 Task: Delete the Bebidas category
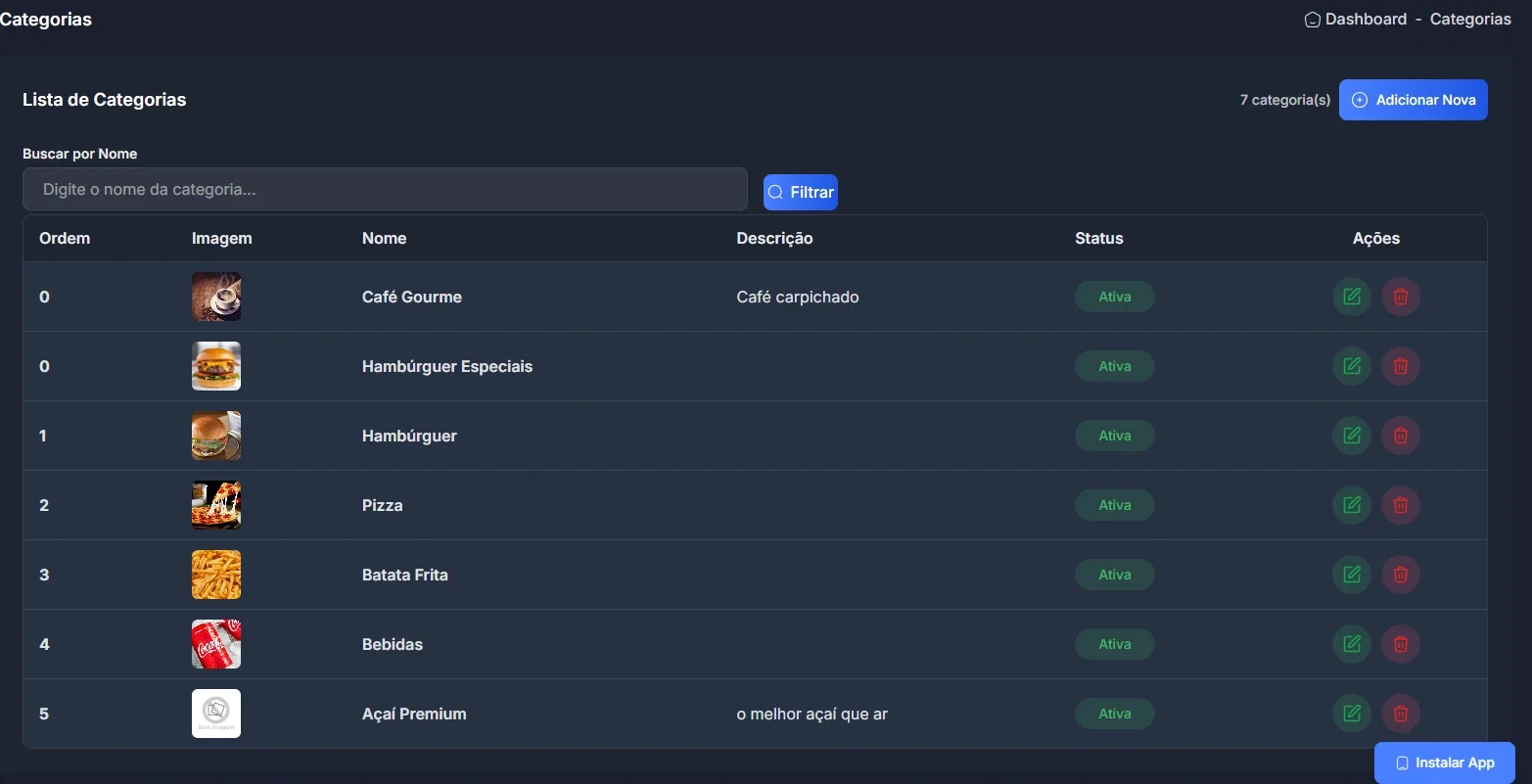(1401, 644)
